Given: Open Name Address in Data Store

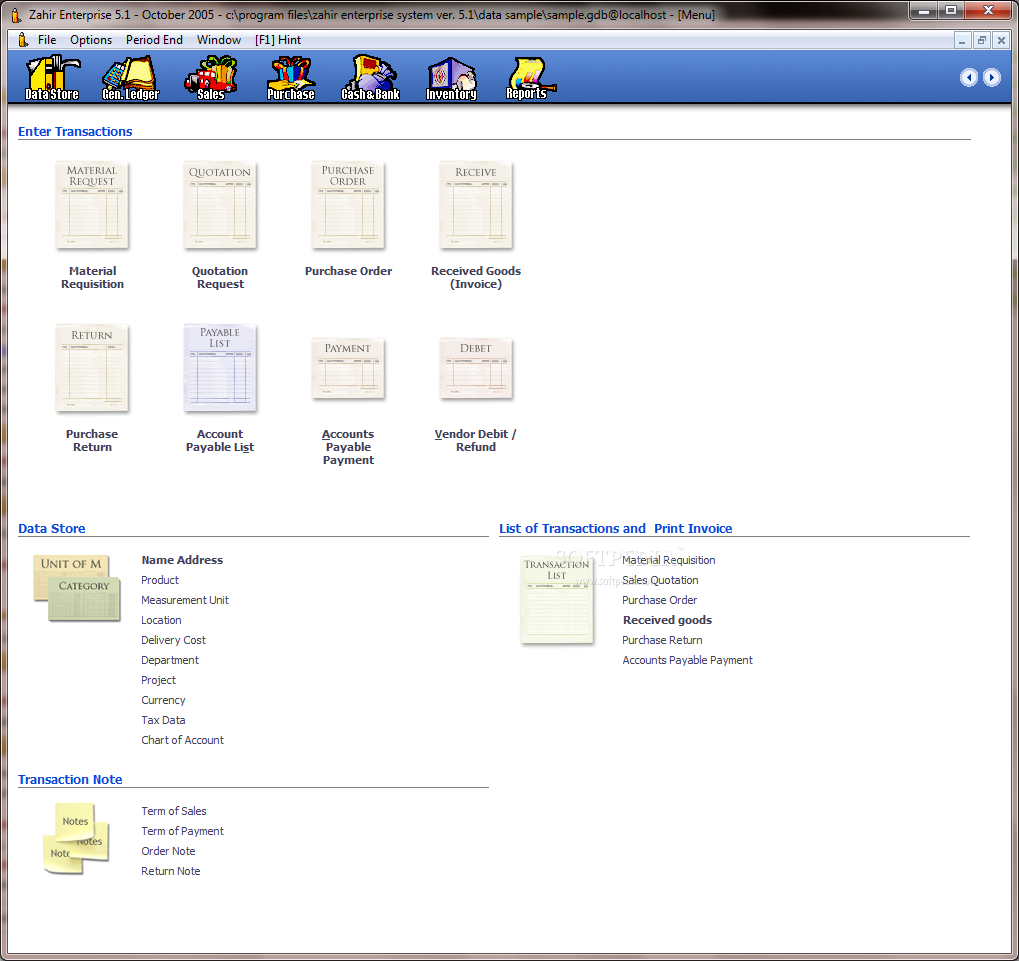Looking at the screenshot, I should (x=182, y=560).
